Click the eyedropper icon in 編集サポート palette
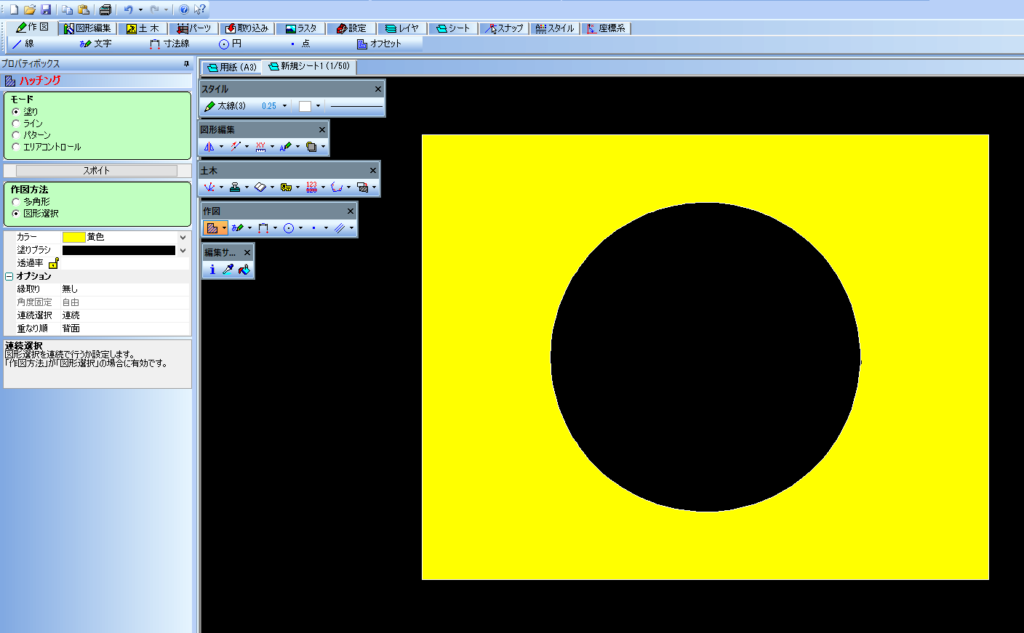Viewport: 1024px width, 633px height. pos(228,269)
